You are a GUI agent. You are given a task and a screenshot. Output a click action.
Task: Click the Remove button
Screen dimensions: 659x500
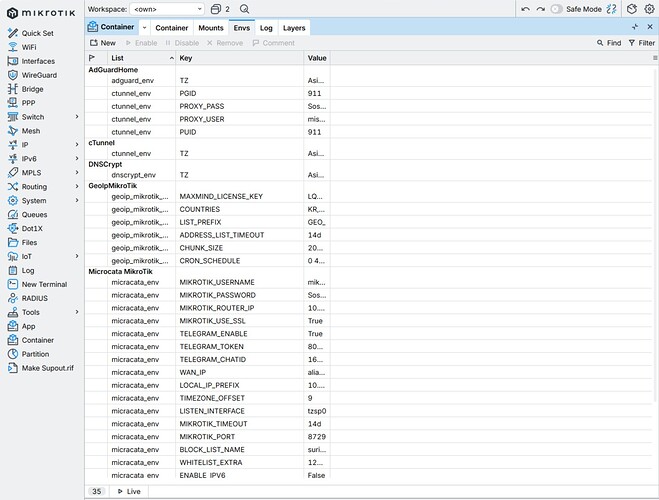(225, 43)
